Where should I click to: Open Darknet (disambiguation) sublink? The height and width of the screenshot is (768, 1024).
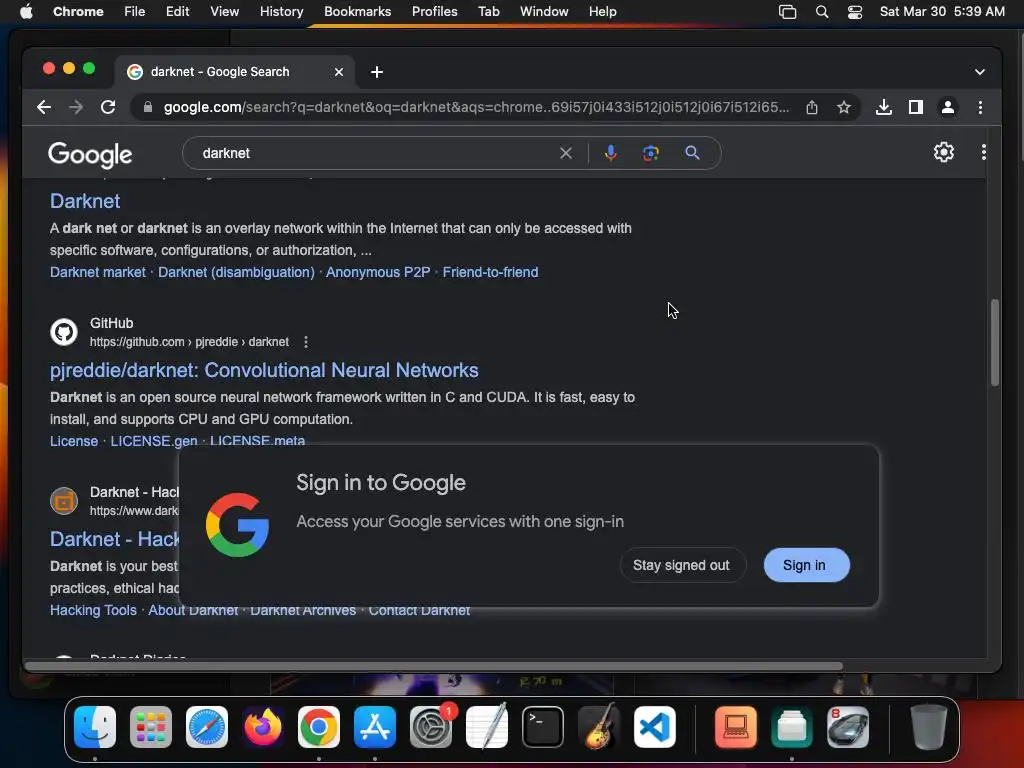(236, 272)
